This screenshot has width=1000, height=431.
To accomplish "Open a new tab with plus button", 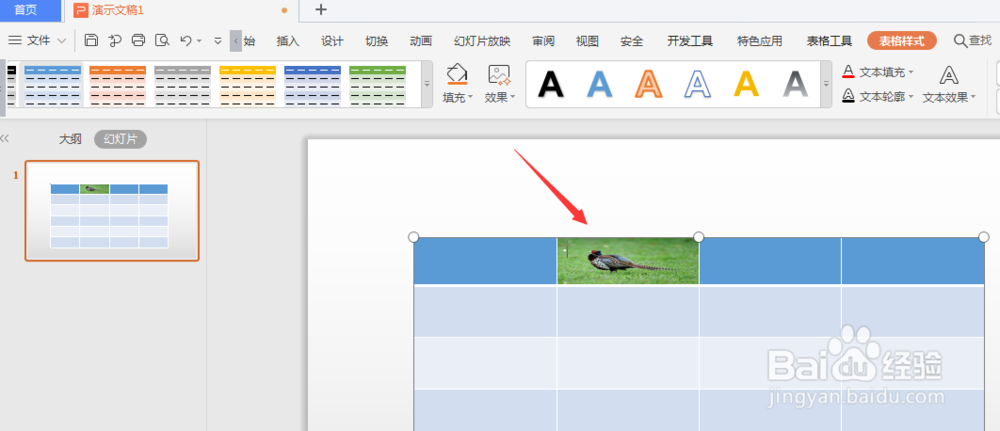I will (321, 10).
